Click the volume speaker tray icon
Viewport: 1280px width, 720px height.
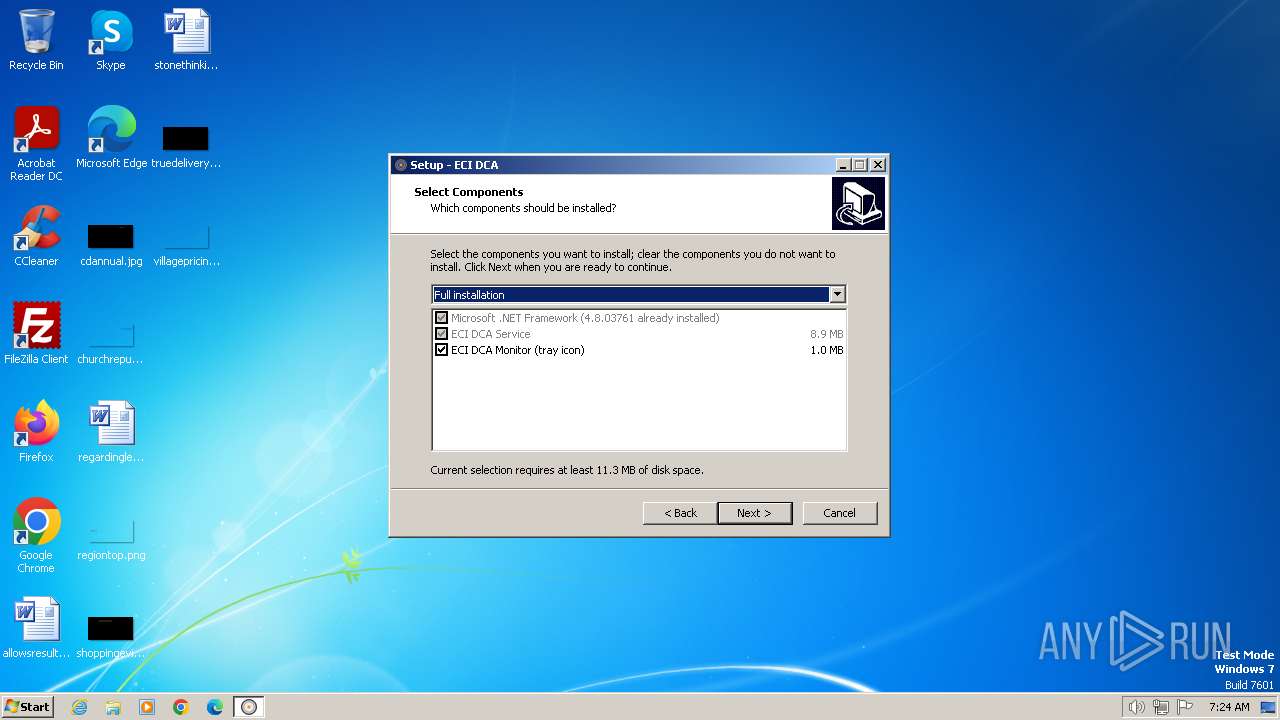[1136, 707]
